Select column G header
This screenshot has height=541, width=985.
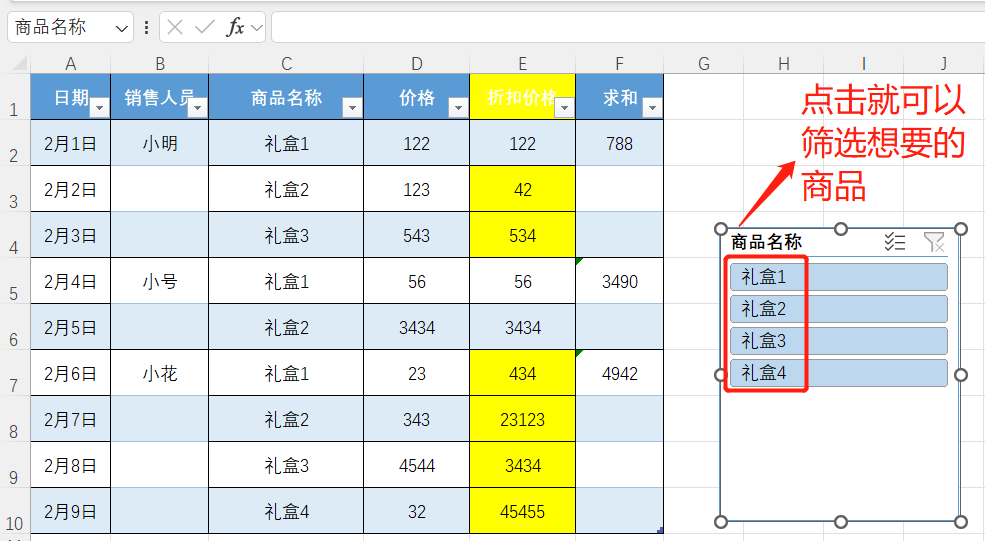click(704, 63)
